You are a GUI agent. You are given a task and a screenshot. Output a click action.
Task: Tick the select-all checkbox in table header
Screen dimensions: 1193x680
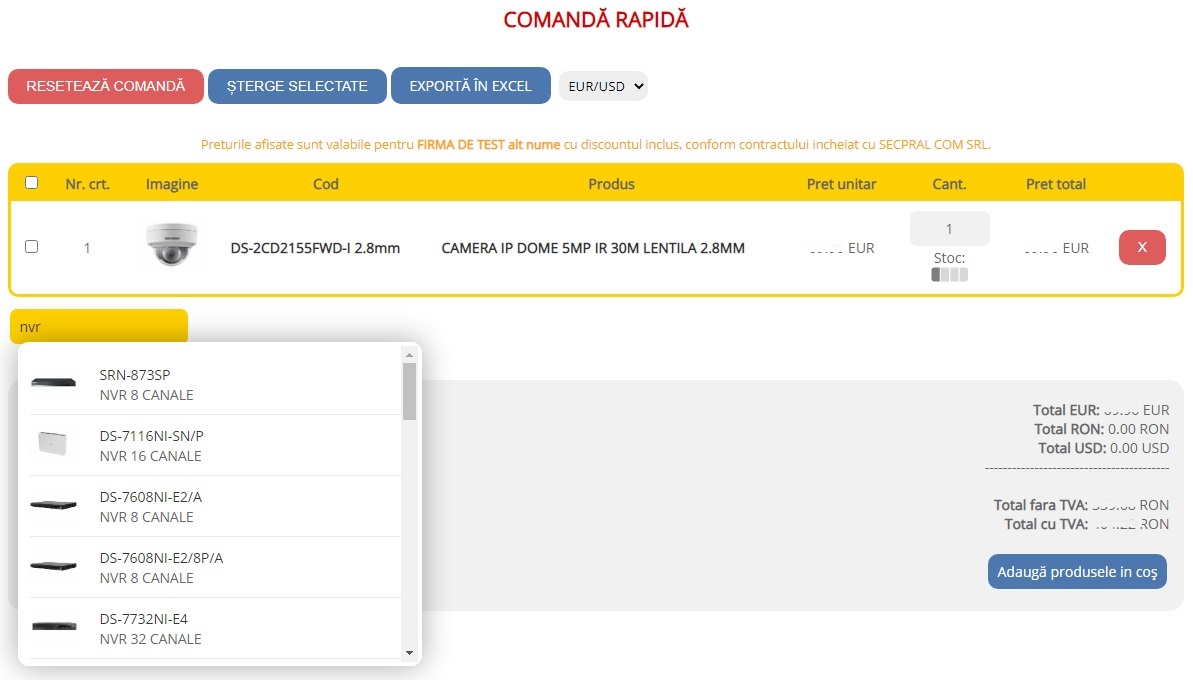coord(32,183)
